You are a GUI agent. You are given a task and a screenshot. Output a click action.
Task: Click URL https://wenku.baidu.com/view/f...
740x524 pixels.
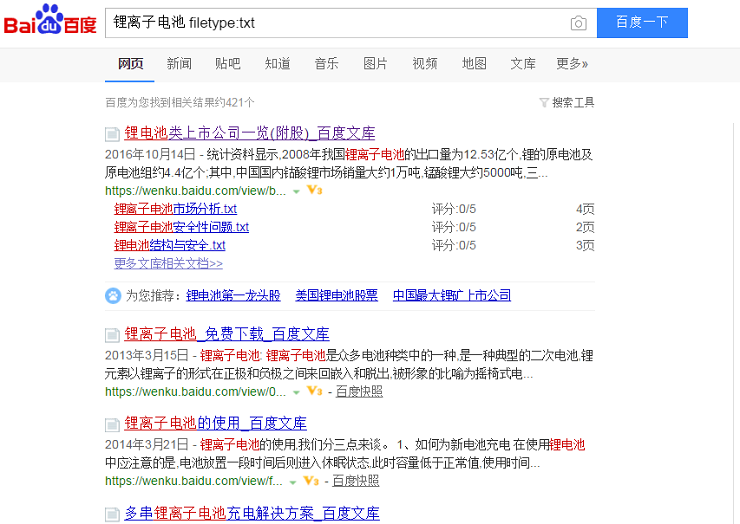[193, 481]
